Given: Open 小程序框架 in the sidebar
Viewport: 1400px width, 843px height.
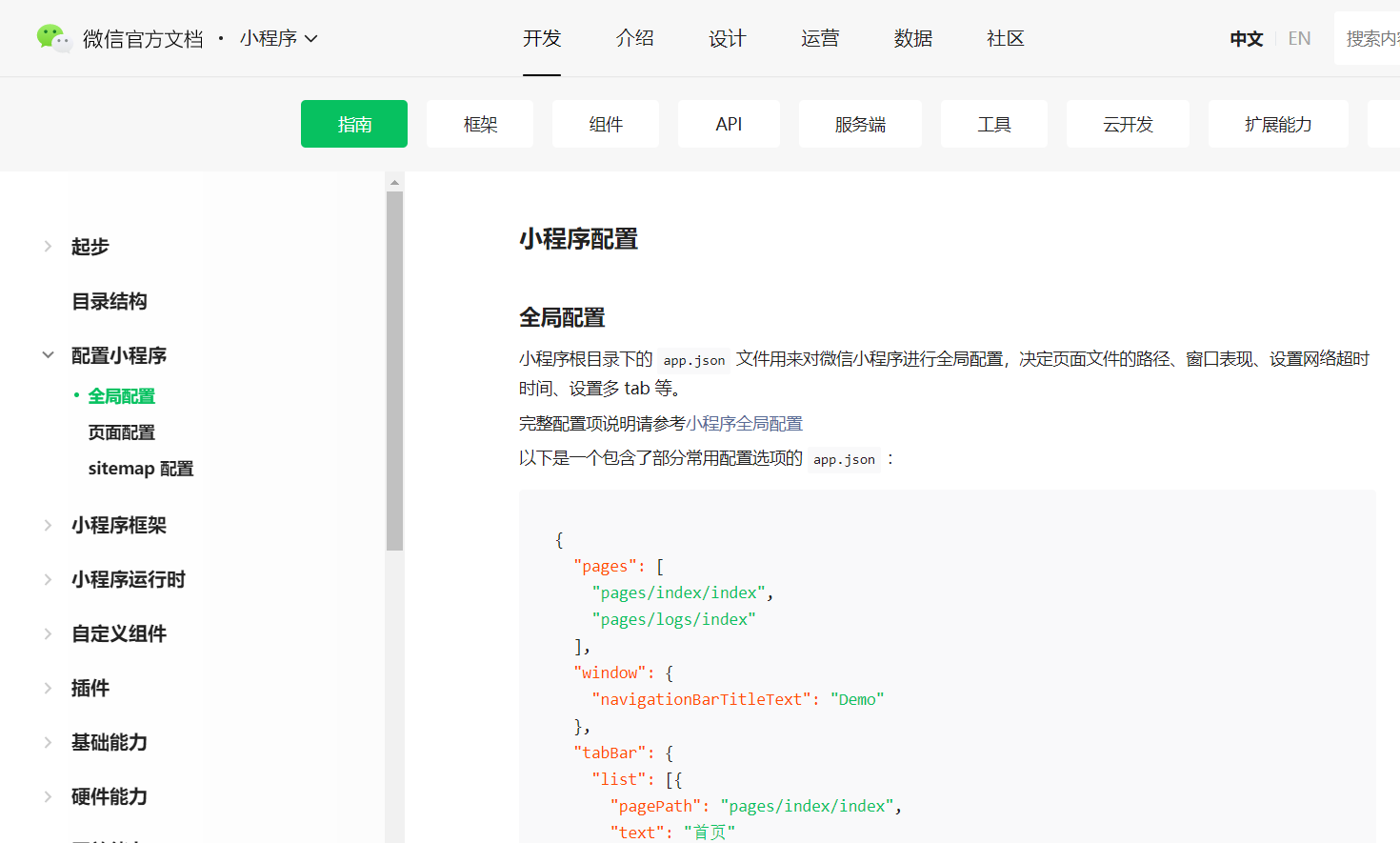Looking at the screenshot, I should pyautogui.click(x=119, y=525).
